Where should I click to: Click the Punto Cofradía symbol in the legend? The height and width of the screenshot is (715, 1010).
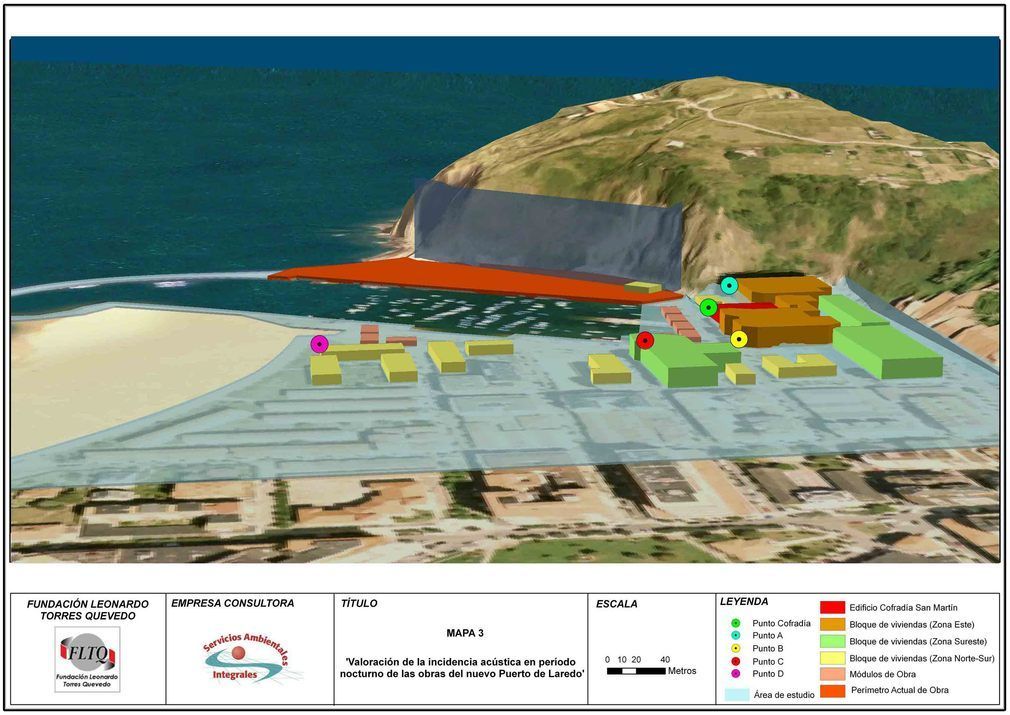click(735, 623)
